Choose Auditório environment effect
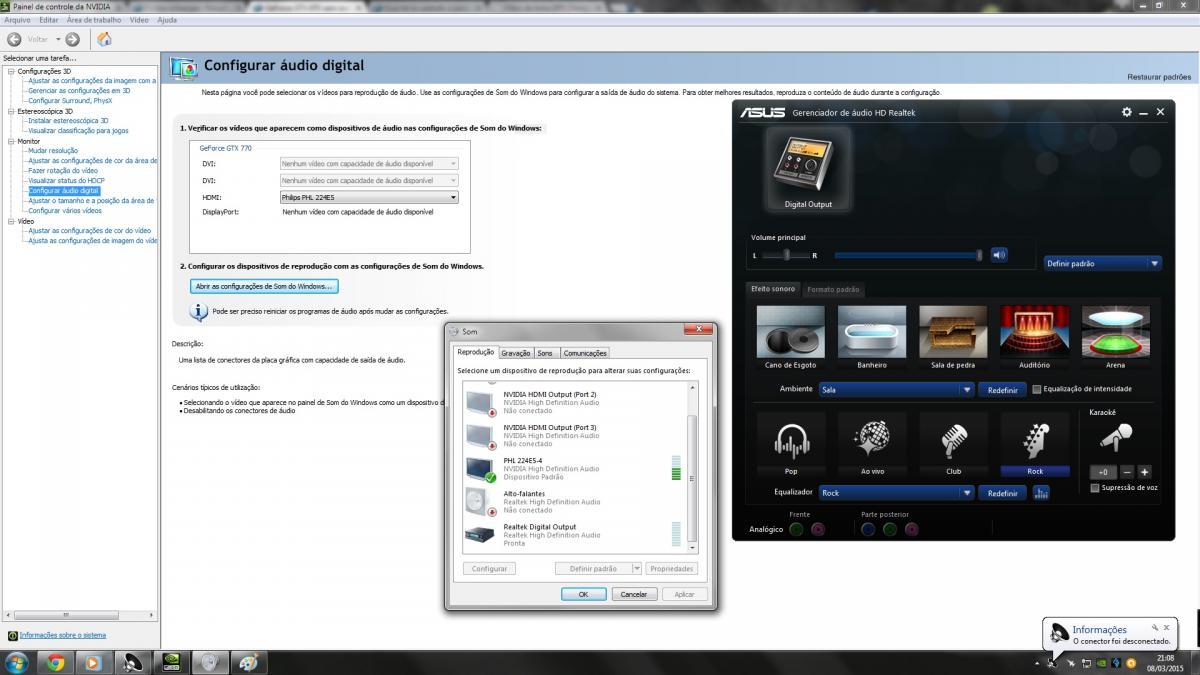 (1034, 332)
